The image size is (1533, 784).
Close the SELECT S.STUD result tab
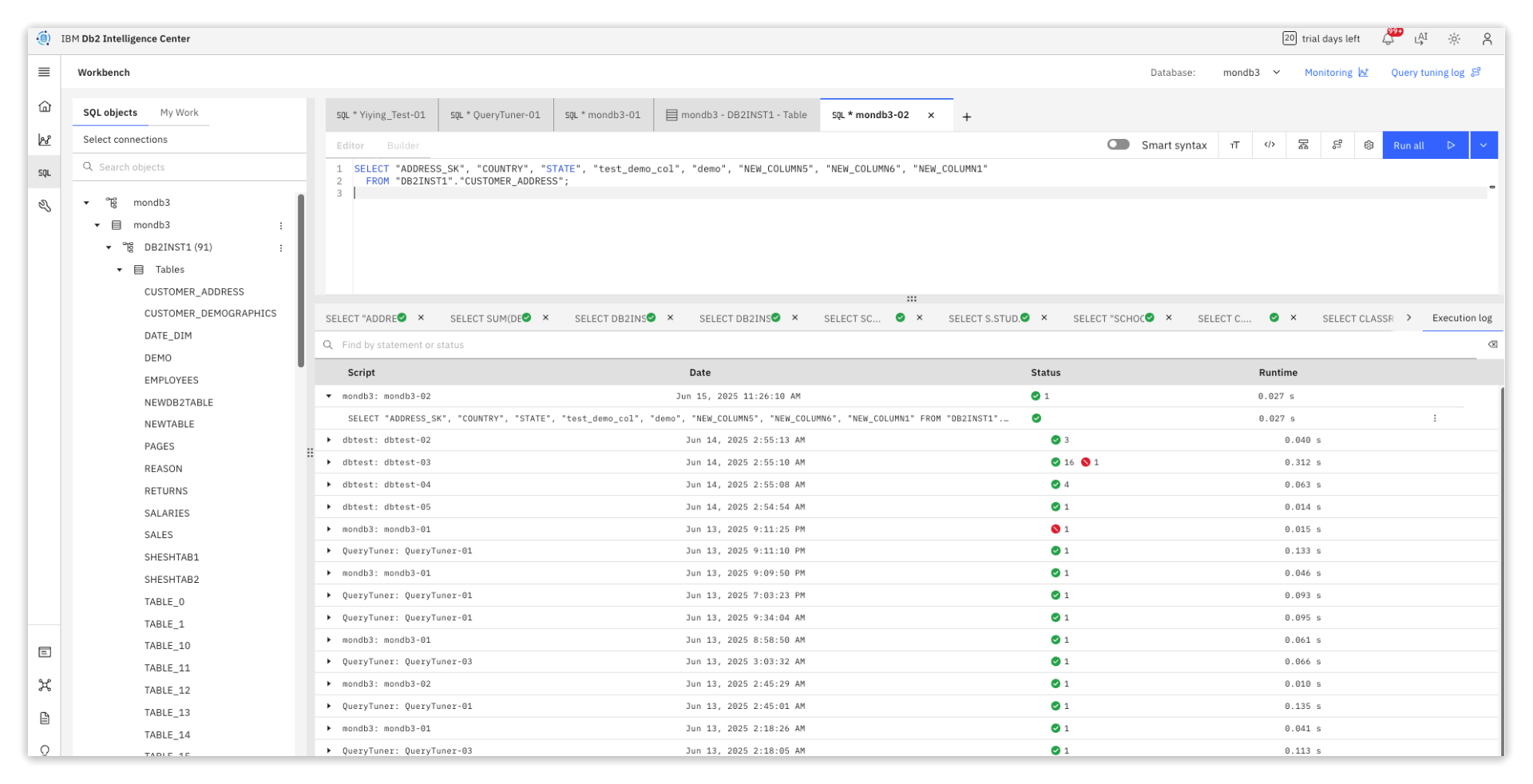pos(1044,318)
